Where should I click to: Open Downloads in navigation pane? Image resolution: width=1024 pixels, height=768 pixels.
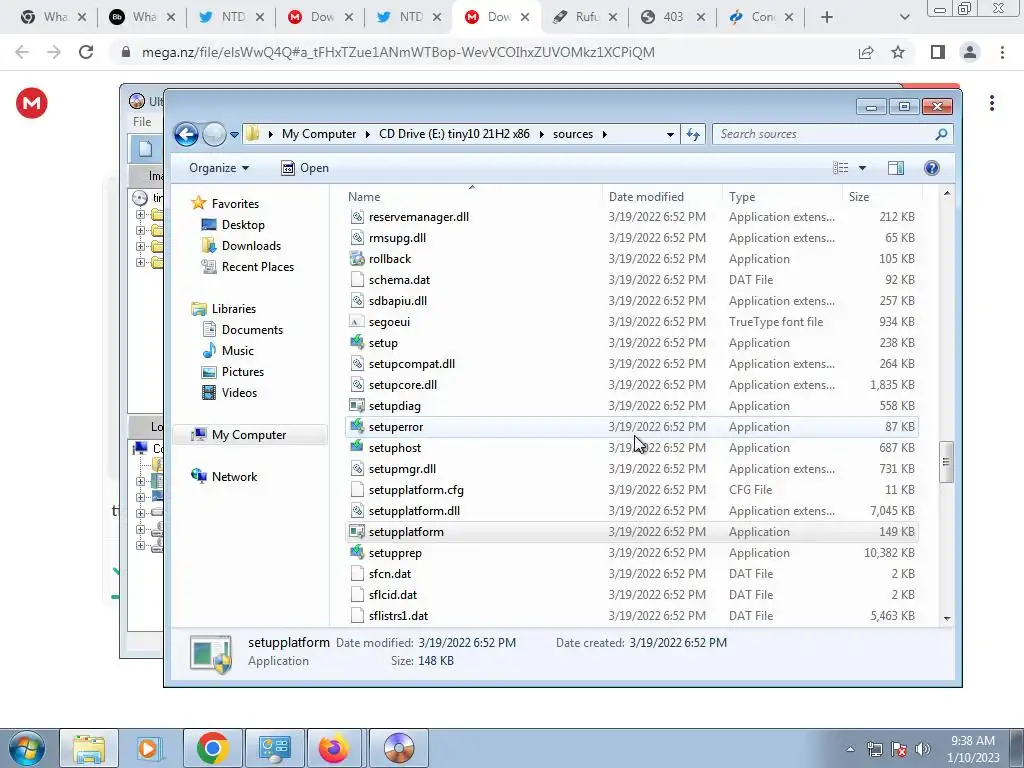242,246
